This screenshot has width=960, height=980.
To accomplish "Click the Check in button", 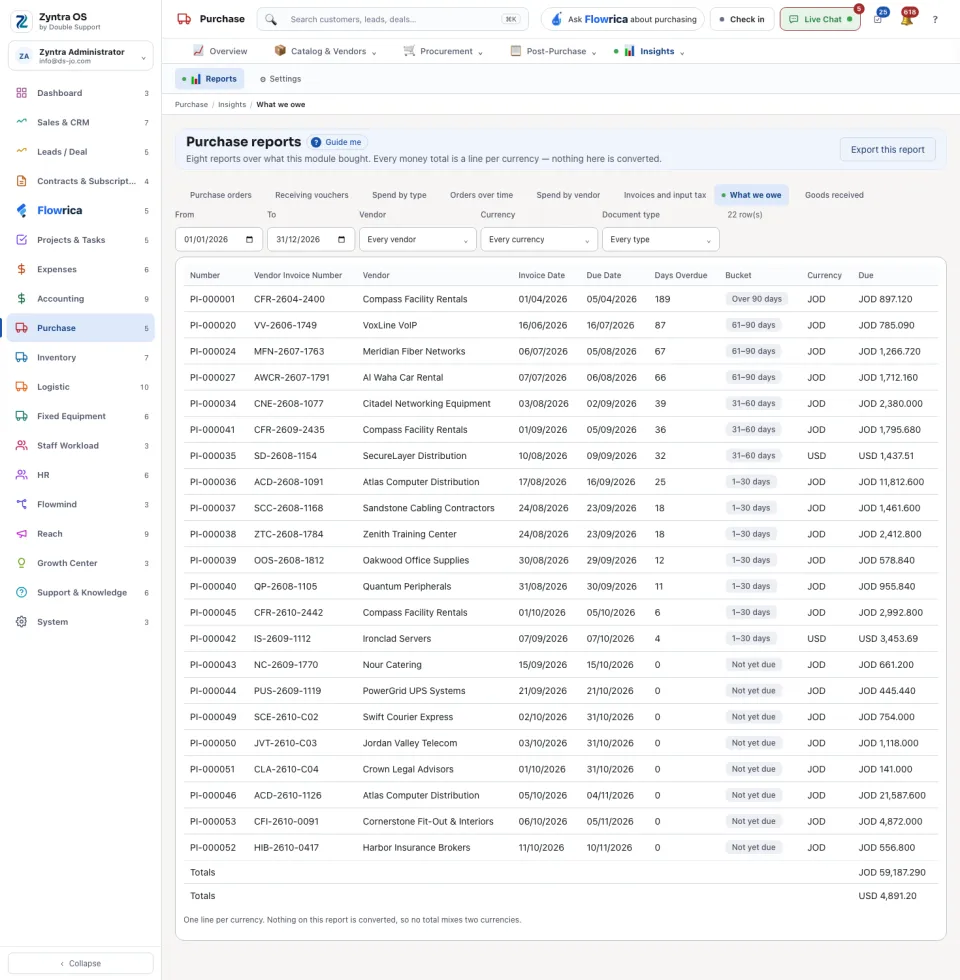I will 742,19.
